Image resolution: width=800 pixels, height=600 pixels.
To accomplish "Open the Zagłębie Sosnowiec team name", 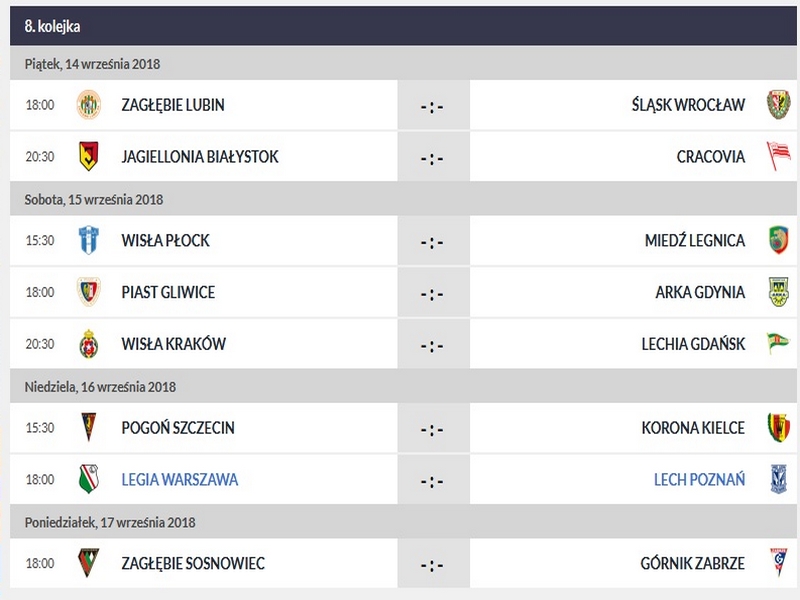I will 193,563.
